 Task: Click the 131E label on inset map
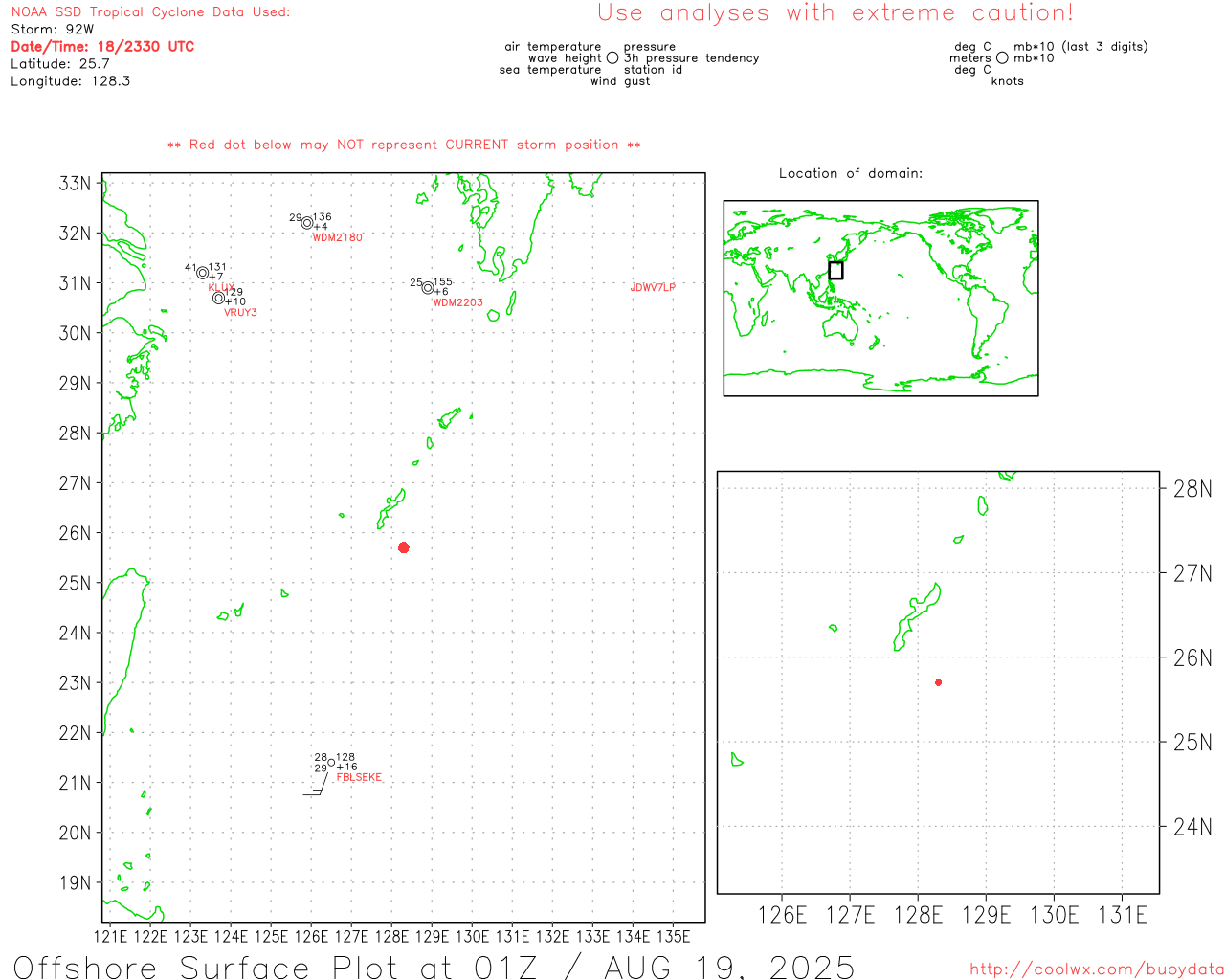point(1122,915)
